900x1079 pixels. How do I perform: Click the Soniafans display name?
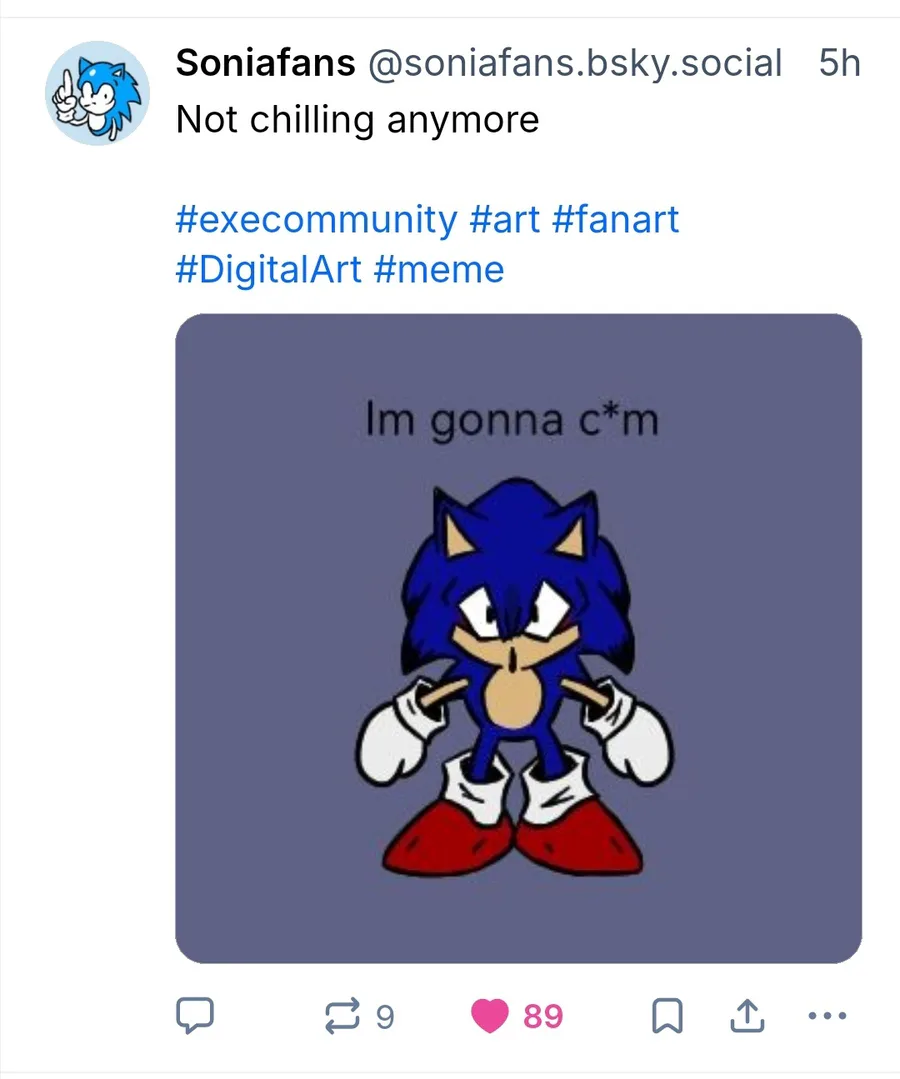265,63
